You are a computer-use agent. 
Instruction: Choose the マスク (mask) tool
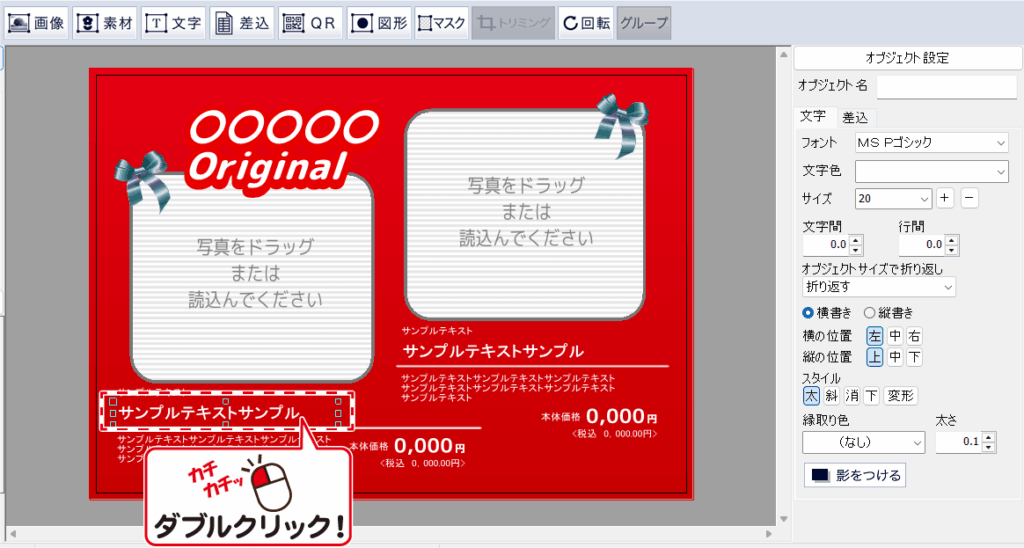tap(441, 23)
